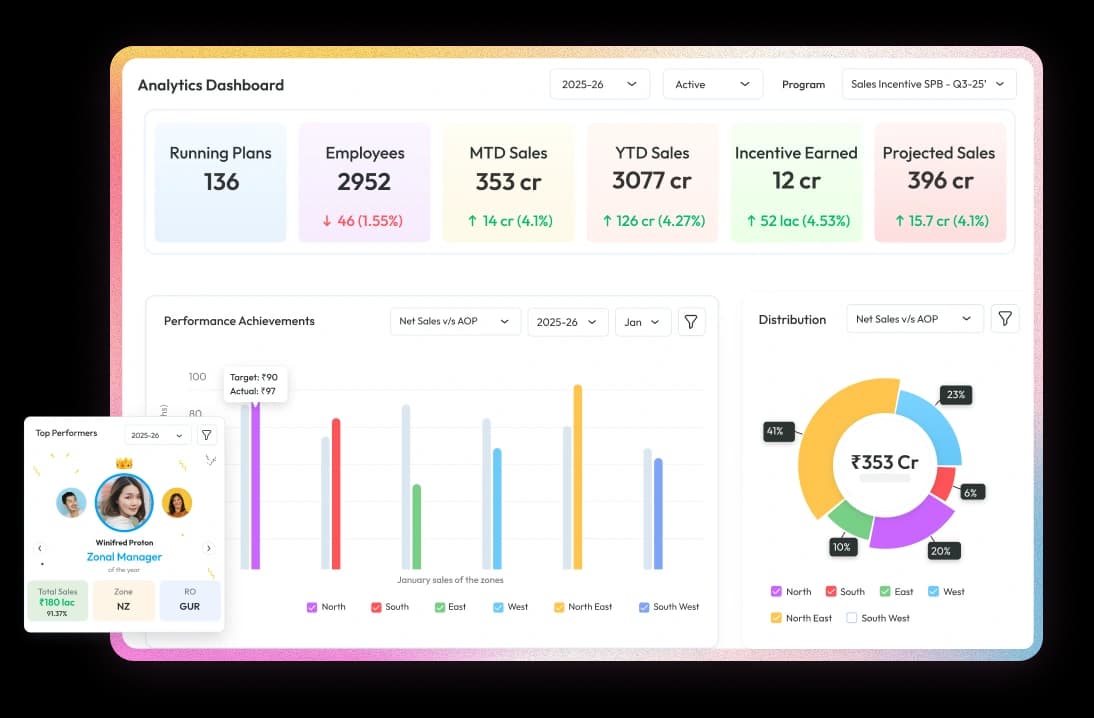Toggle North East checkbox in Distribution legend

pyautogui.click(x=776, y=618)
